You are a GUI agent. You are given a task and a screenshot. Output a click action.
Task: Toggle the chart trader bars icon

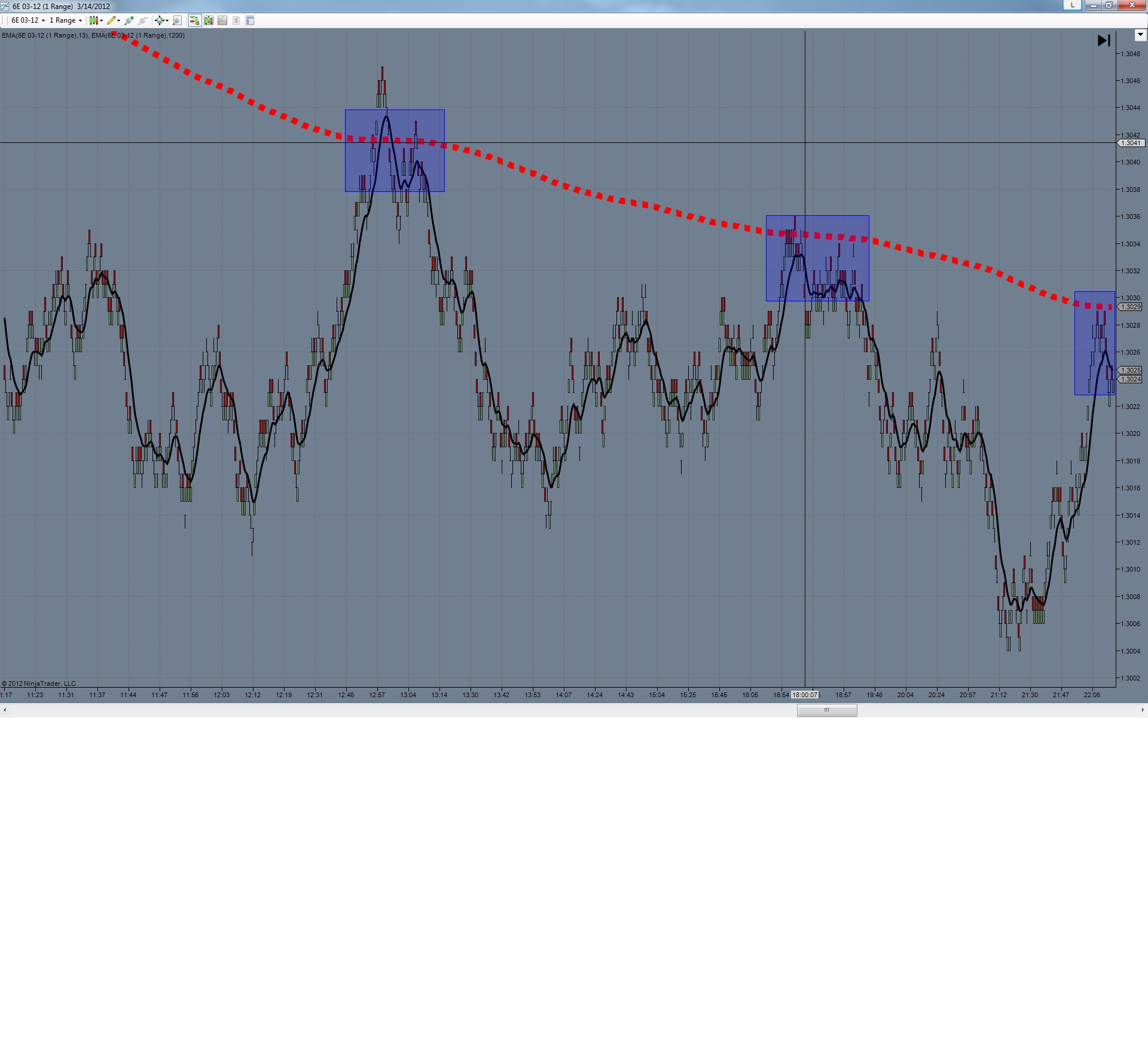tap(194, 20)
